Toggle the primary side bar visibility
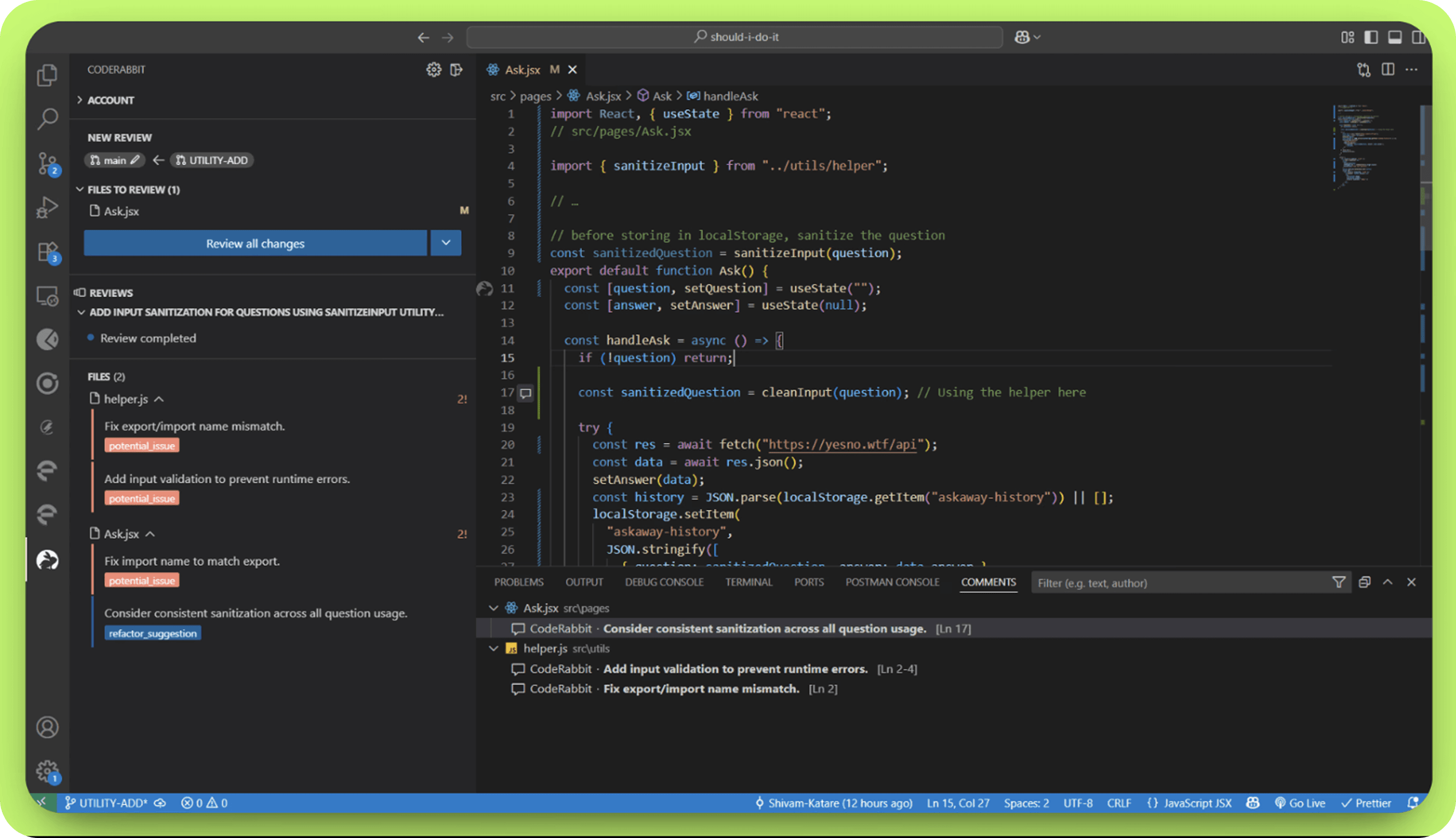1456x838 pixels. pos(1371,37)
